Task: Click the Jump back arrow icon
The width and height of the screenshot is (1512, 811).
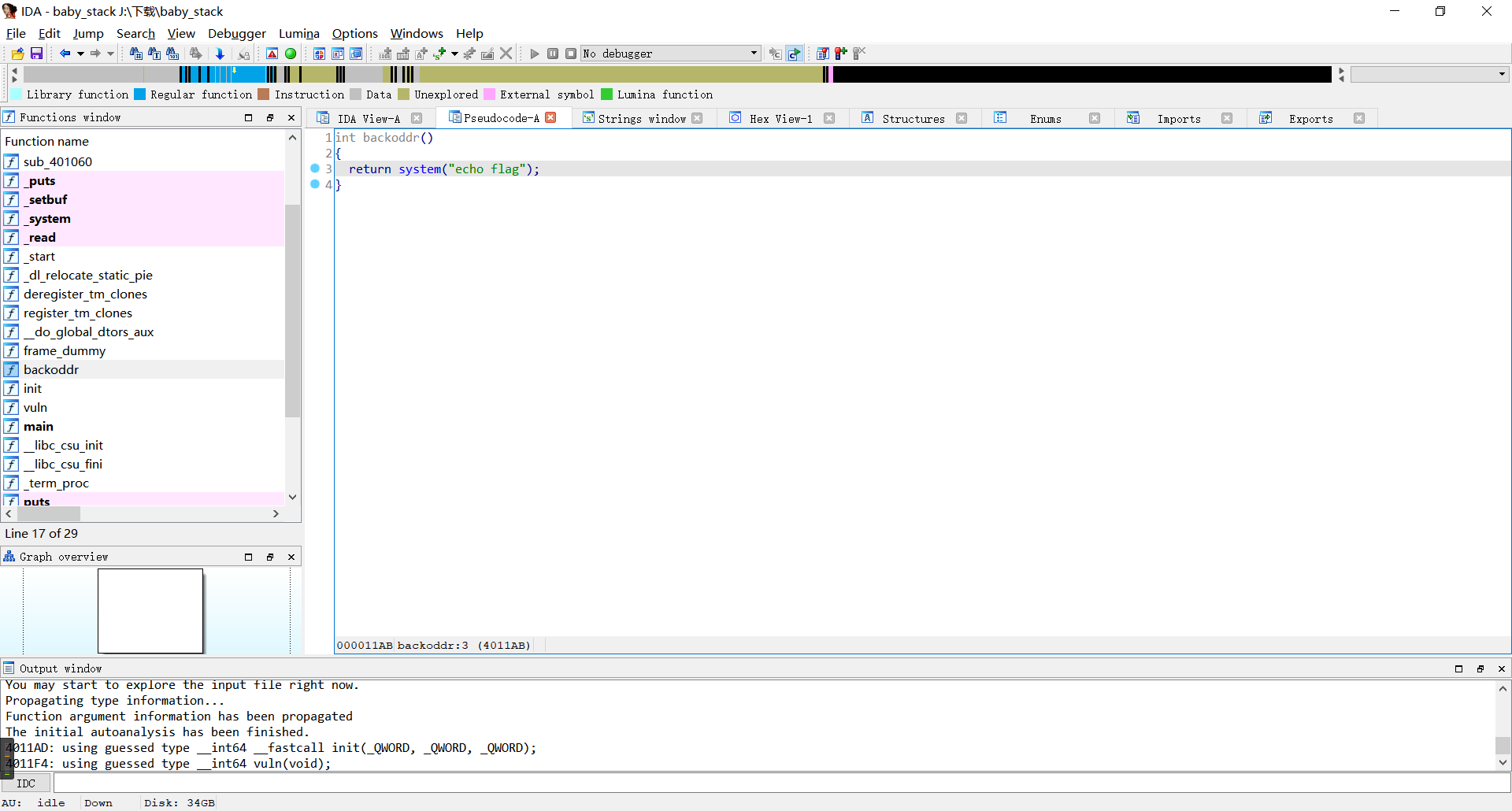Action: (65, 54)
